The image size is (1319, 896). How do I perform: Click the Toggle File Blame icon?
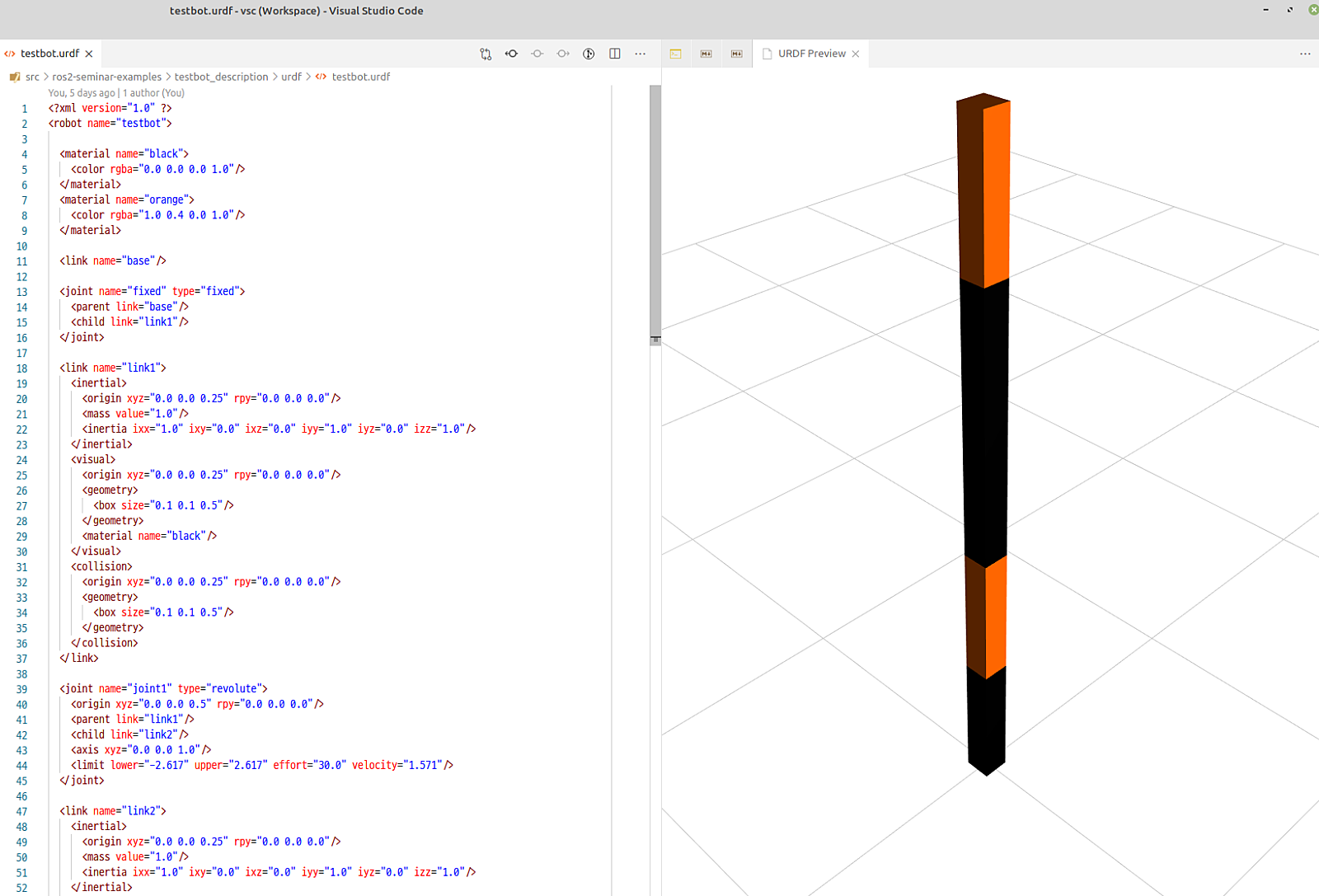[589, 54]
